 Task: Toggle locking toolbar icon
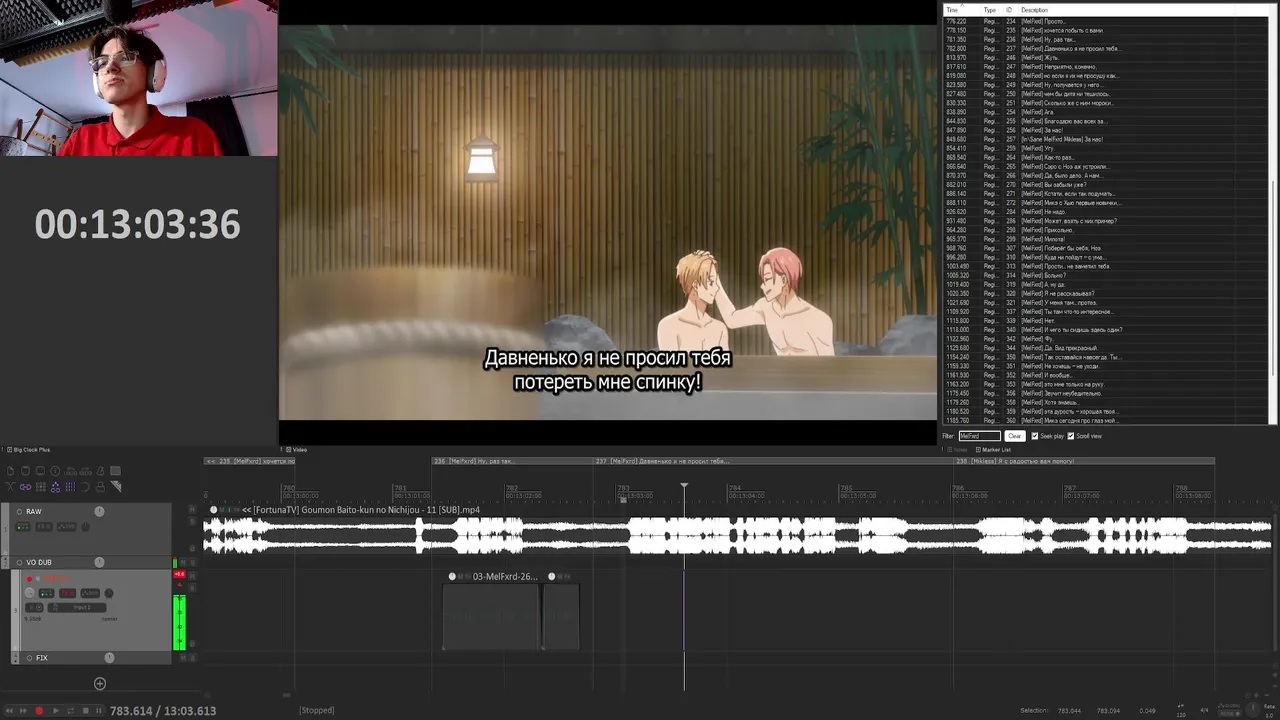(x=100, y=487)
